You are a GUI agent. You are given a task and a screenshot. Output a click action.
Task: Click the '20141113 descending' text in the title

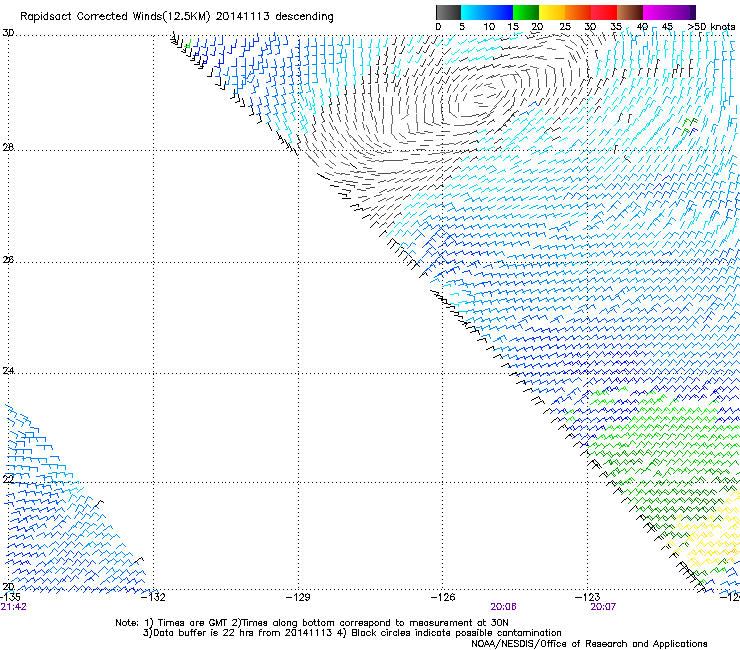click(x=275, y=17)
